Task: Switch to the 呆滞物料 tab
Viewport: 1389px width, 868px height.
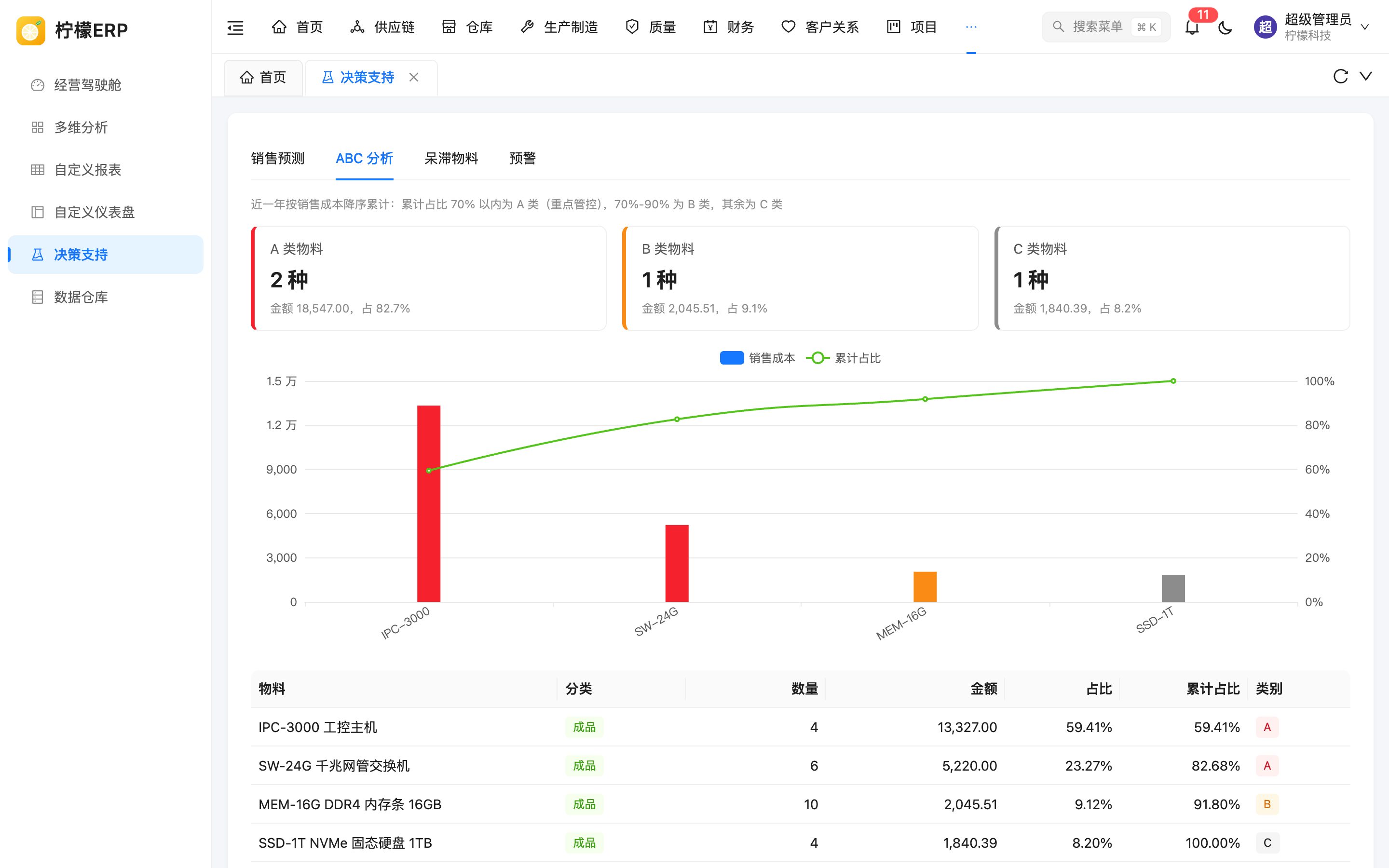Action: point(451,159)
